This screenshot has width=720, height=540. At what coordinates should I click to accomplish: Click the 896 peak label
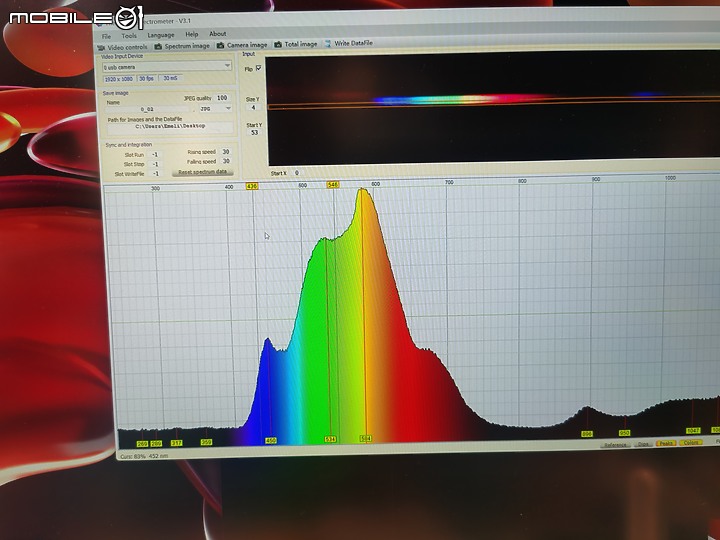click(587, 434)
